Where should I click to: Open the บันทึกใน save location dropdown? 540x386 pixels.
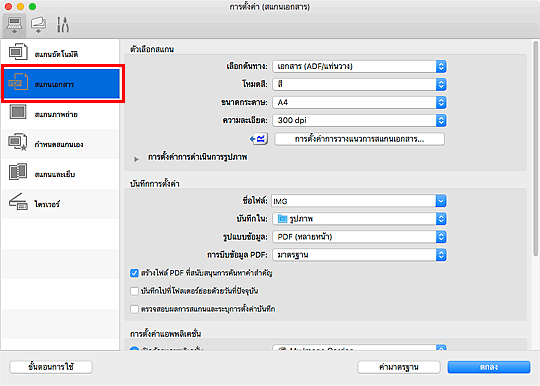[x=359, y=219]
